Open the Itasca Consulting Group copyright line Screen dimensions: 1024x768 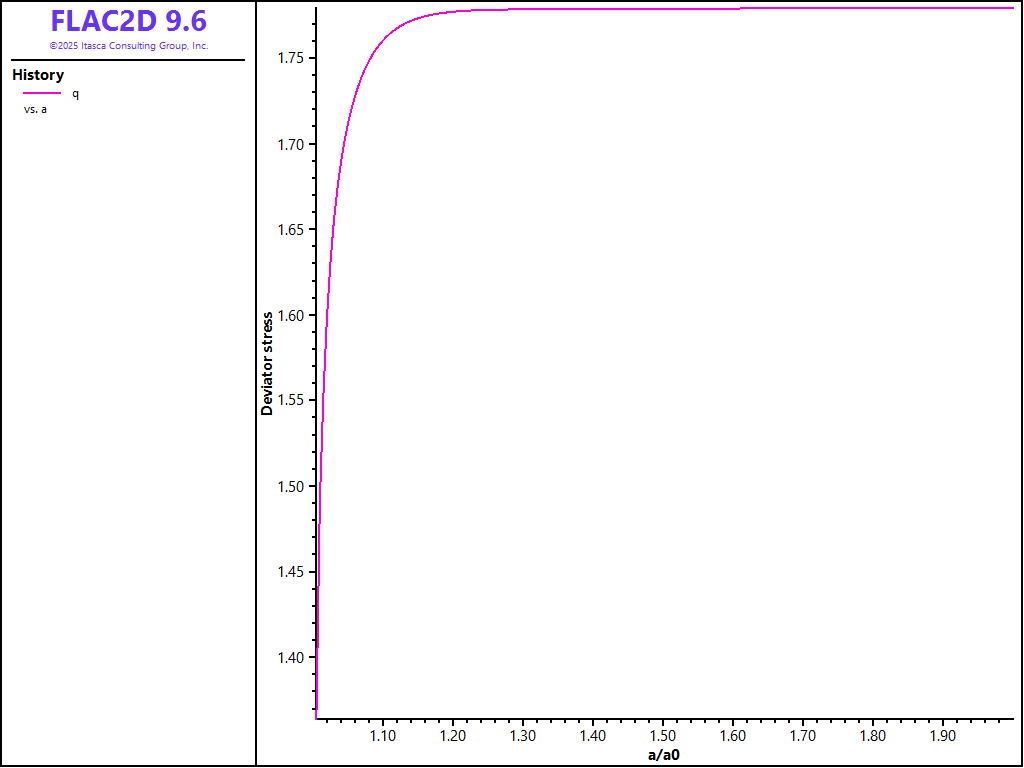[x=128, y=46]
